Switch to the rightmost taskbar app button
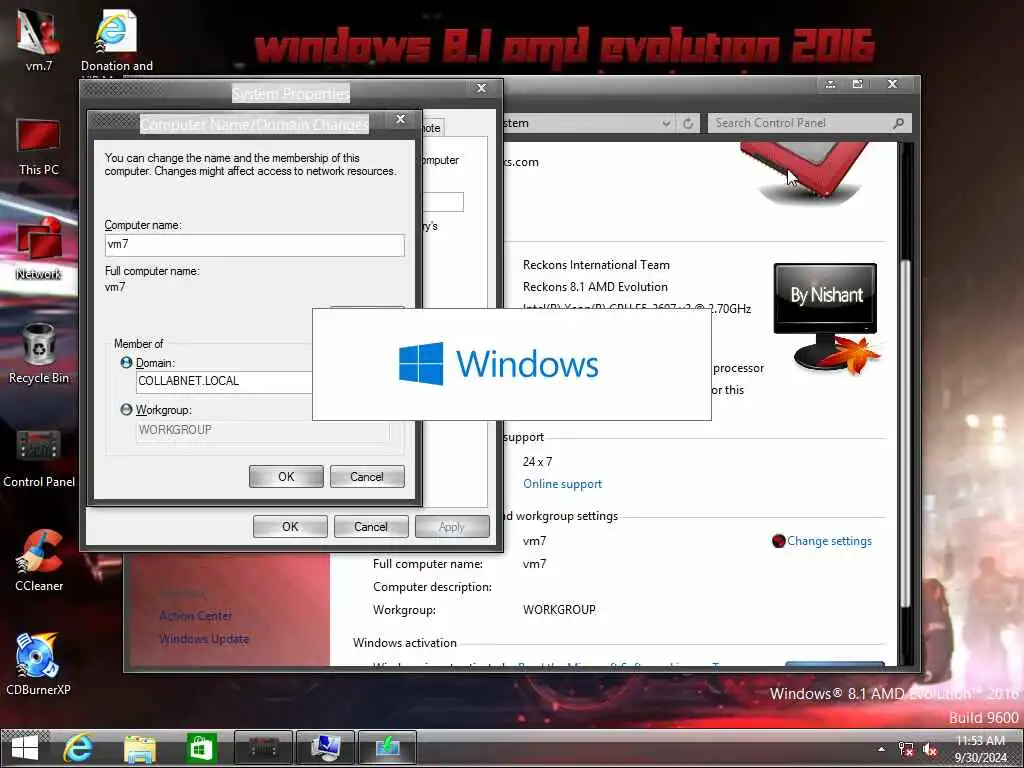 tap(387, 747)
